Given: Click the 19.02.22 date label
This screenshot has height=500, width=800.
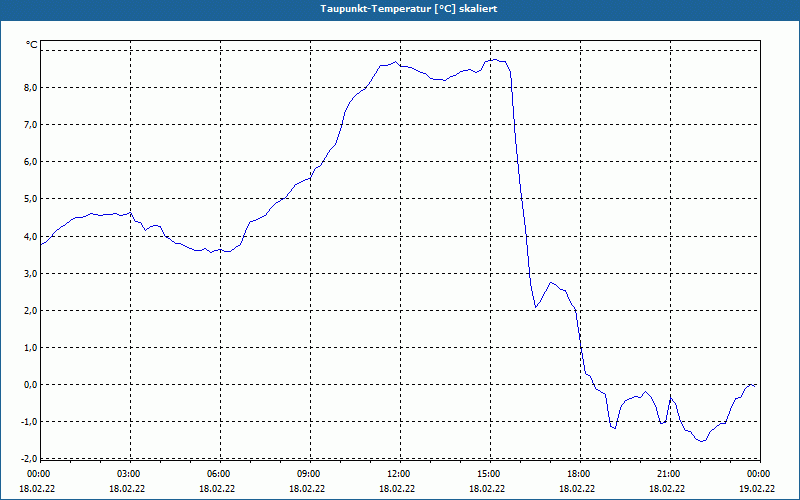Looking at the screenshot, I should tap(757, 488).
